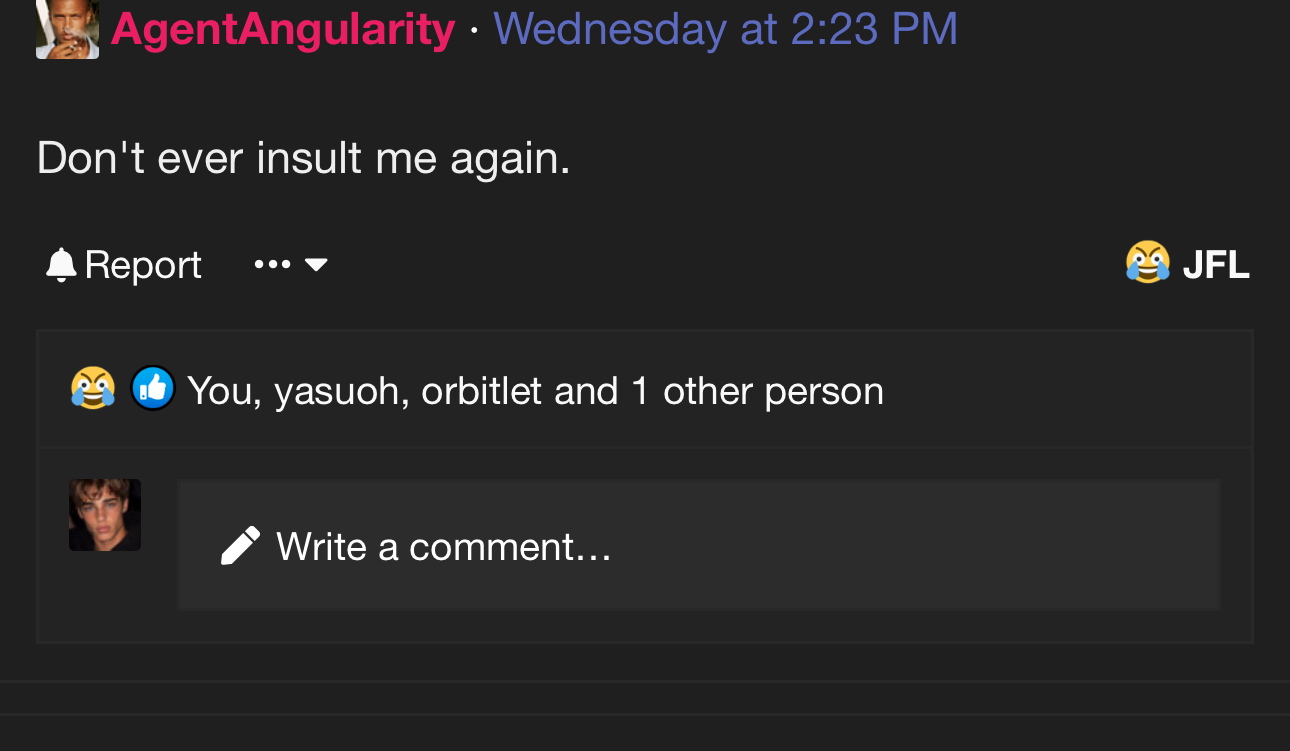Click "You" at start of reactions list

[225, 391]
